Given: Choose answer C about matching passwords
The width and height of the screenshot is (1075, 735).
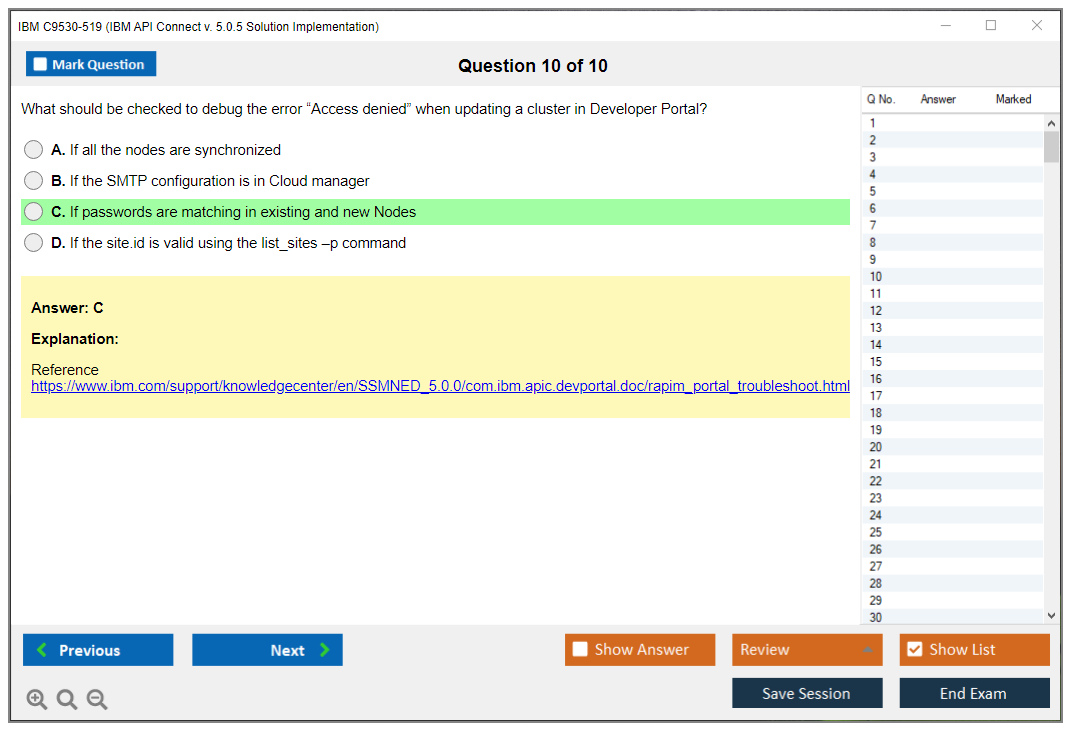Looking at the screenshot, I should click(34, 212).
